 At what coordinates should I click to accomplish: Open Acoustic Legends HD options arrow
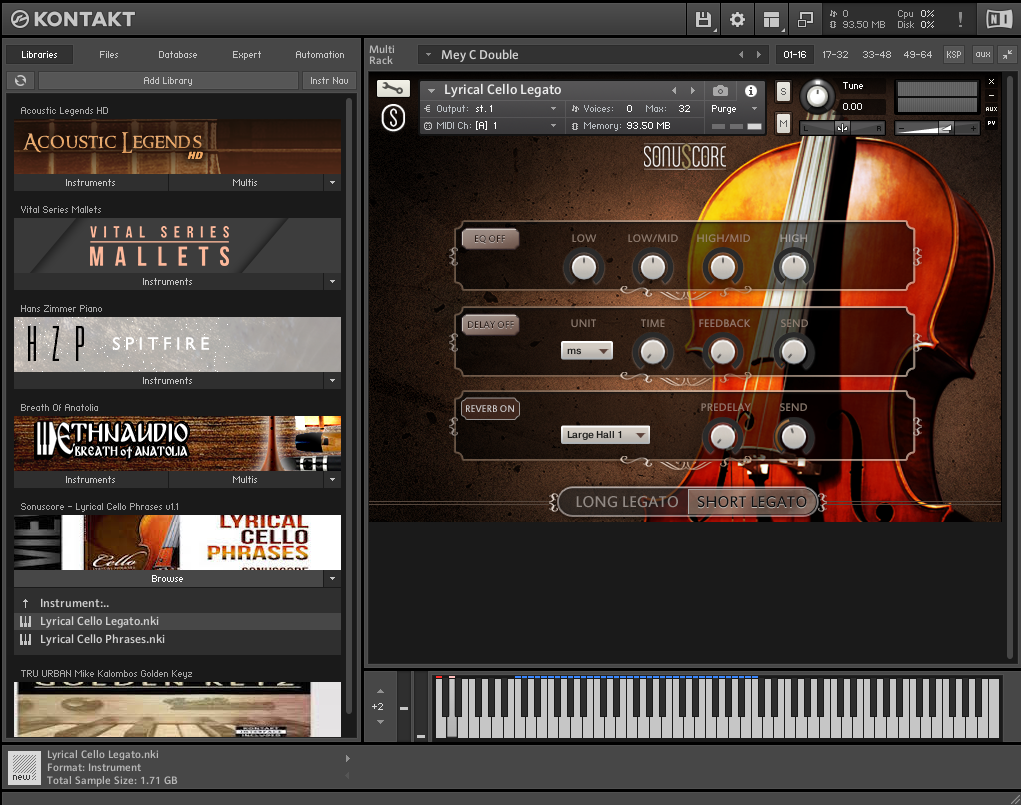click(332, 182)
